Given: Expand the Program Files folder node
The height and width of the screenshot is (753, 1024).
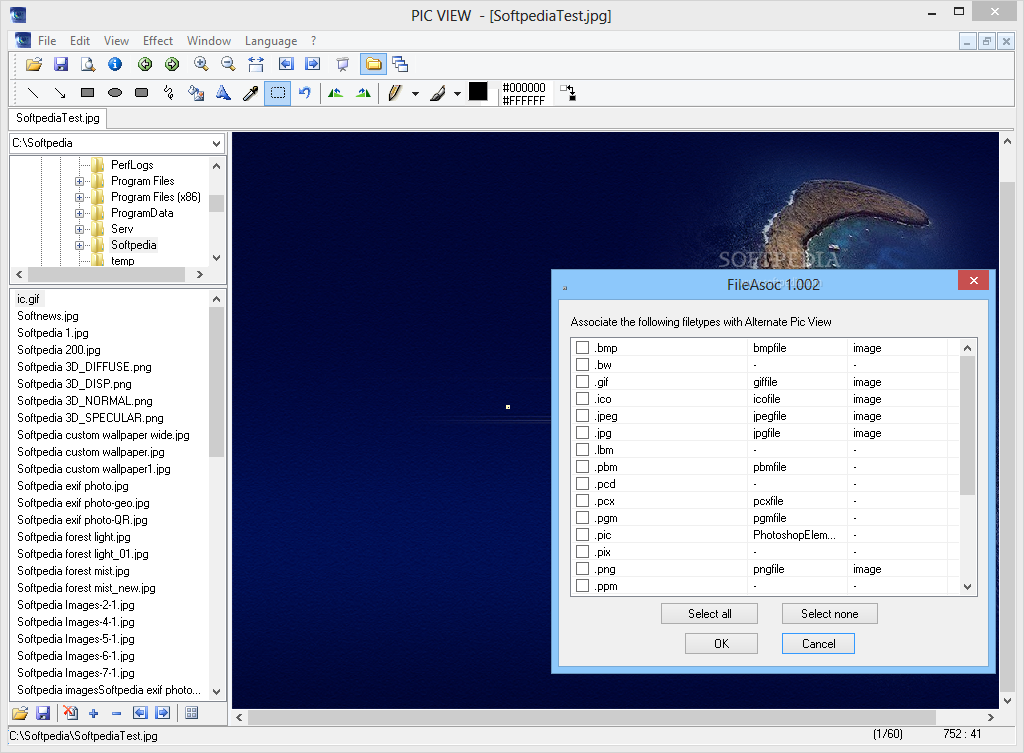Looking at the screenshot, I should coord(80,181).
